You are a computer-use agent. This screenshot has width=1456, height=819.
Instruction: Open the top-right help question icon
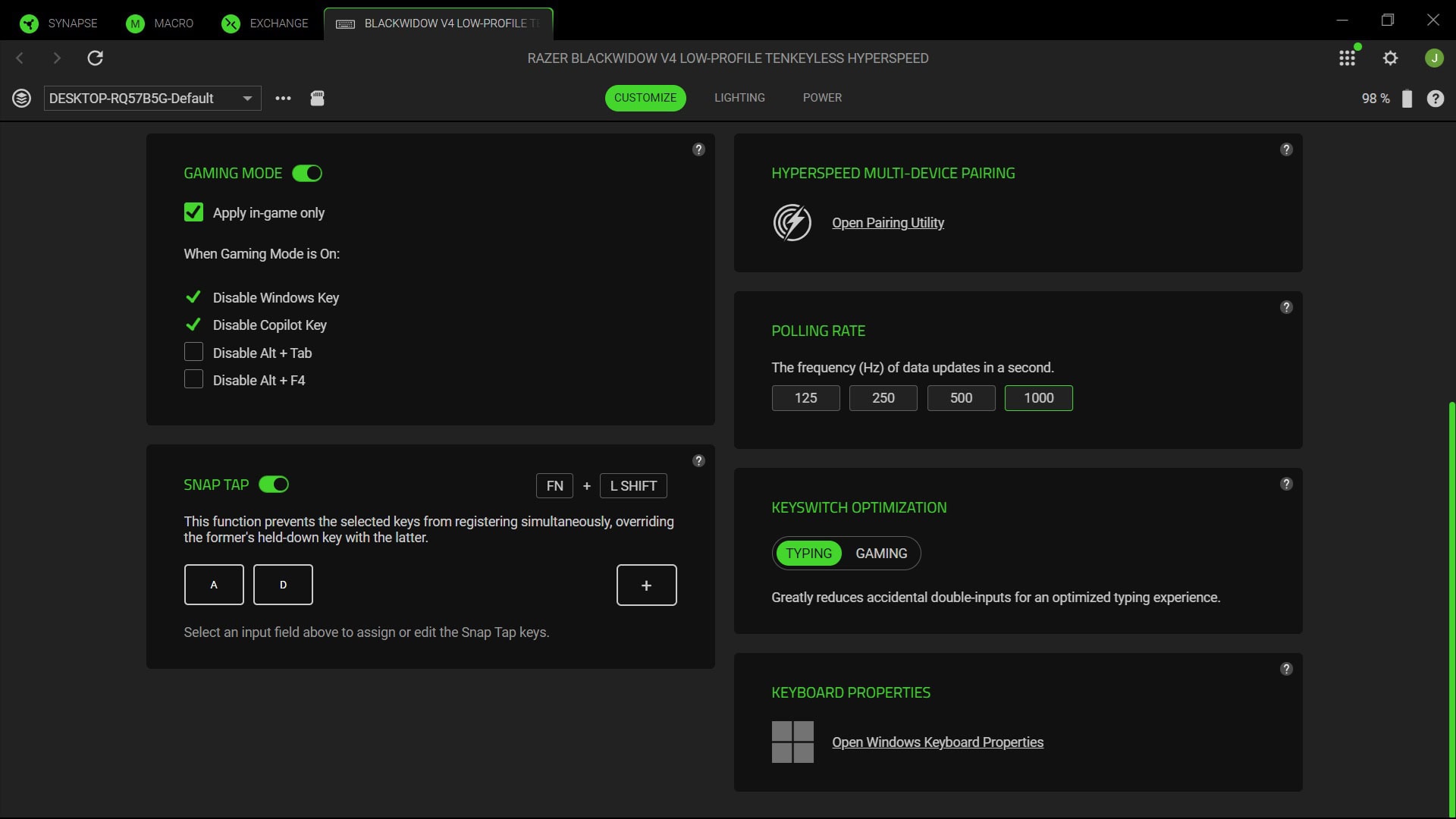(1436, 99)
